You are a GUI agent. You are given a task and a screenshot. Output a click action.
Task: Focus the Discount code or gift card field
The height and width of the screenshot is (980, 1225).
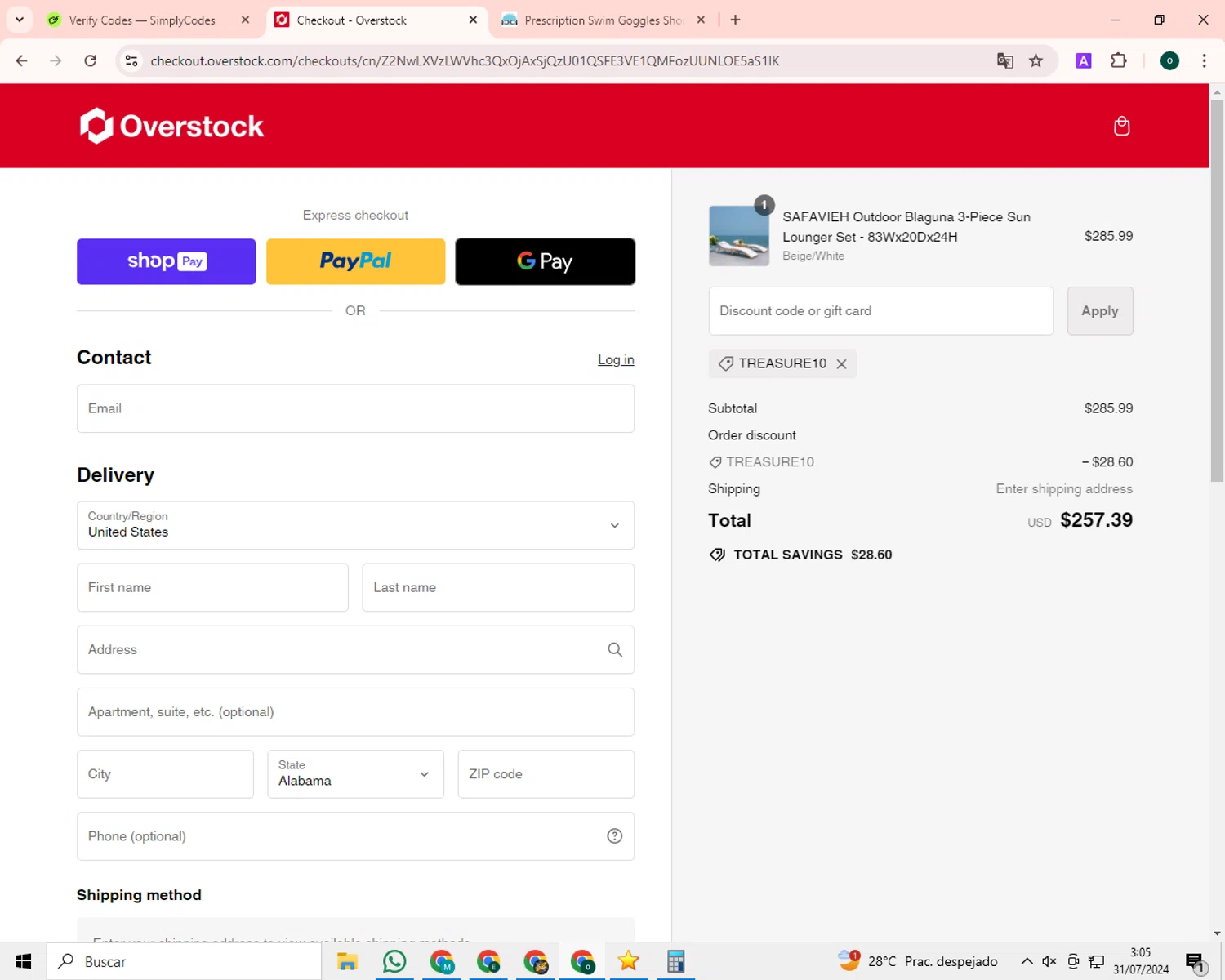(880, 310)
